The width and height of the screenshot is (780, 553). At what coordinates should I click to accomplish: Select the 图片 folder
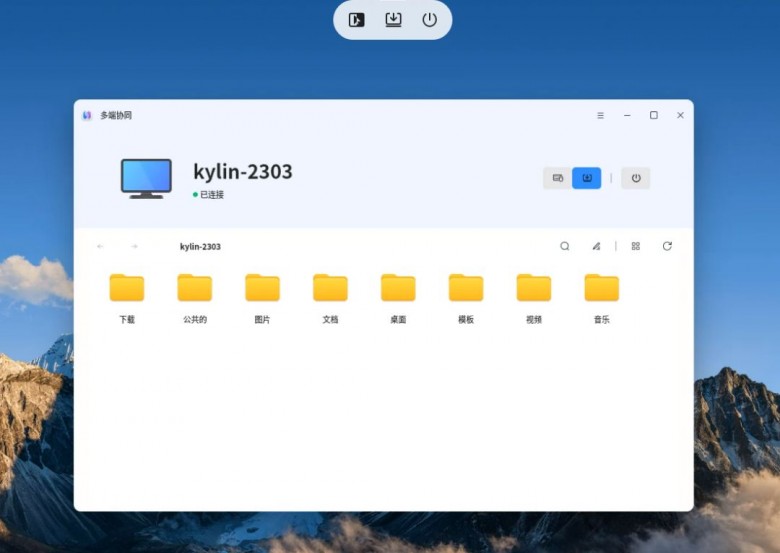pyautogui.click(x=262, y=298)
